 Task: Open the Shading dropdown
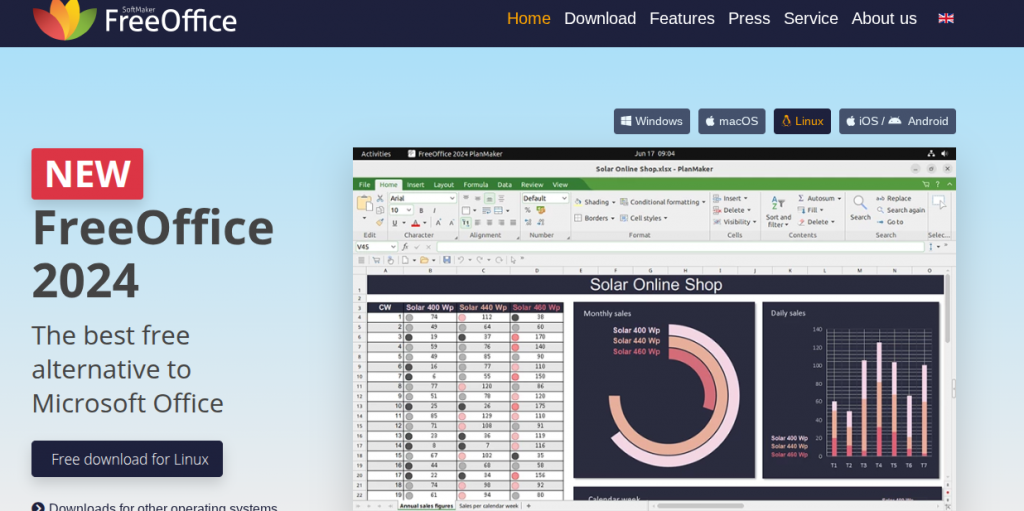coord(595,203)
